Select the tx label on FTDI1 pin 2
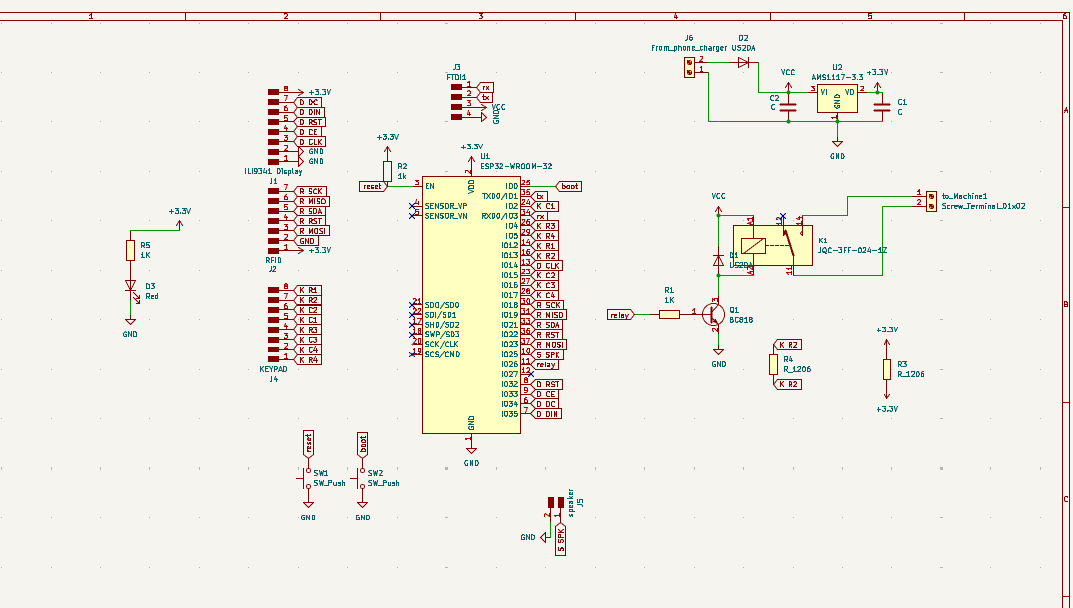The image size is (1073, 608). 485,97
